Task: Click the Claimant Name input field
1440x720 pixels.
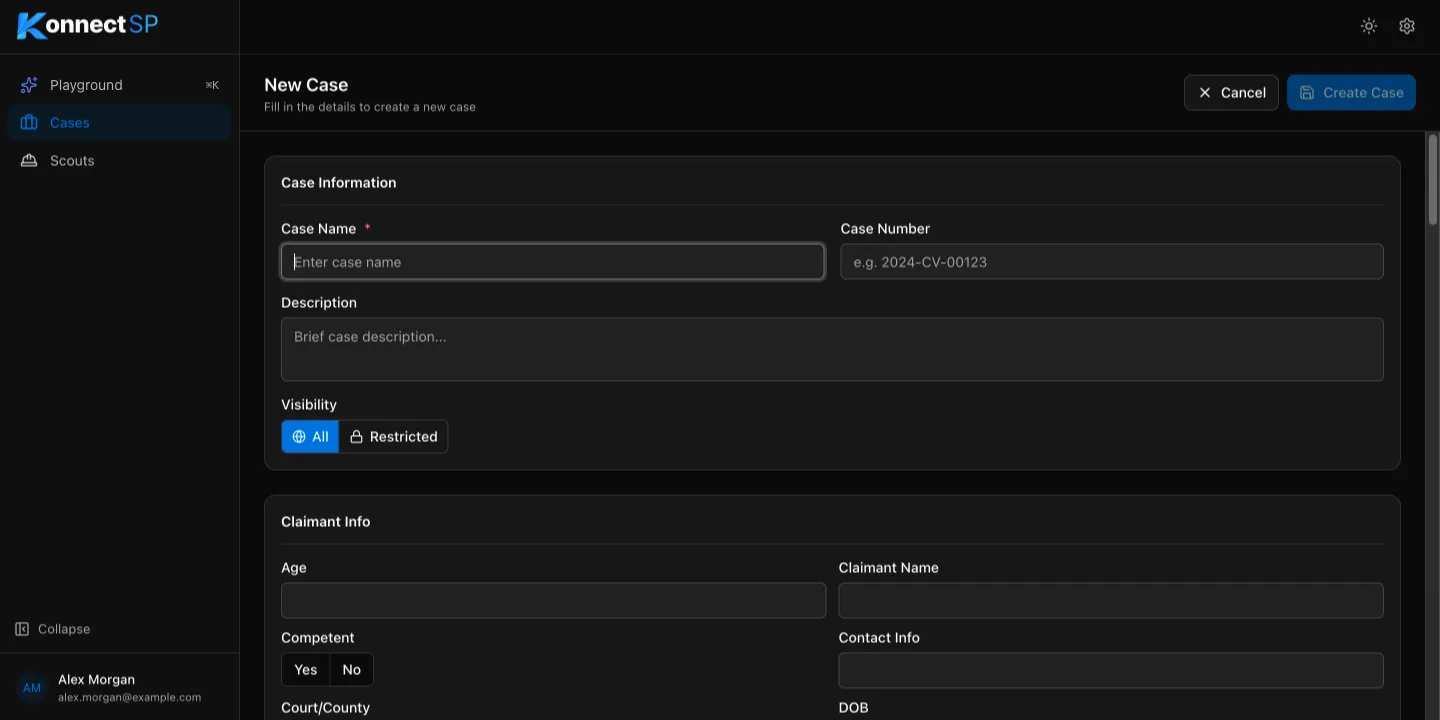Action: [1111, 601]
